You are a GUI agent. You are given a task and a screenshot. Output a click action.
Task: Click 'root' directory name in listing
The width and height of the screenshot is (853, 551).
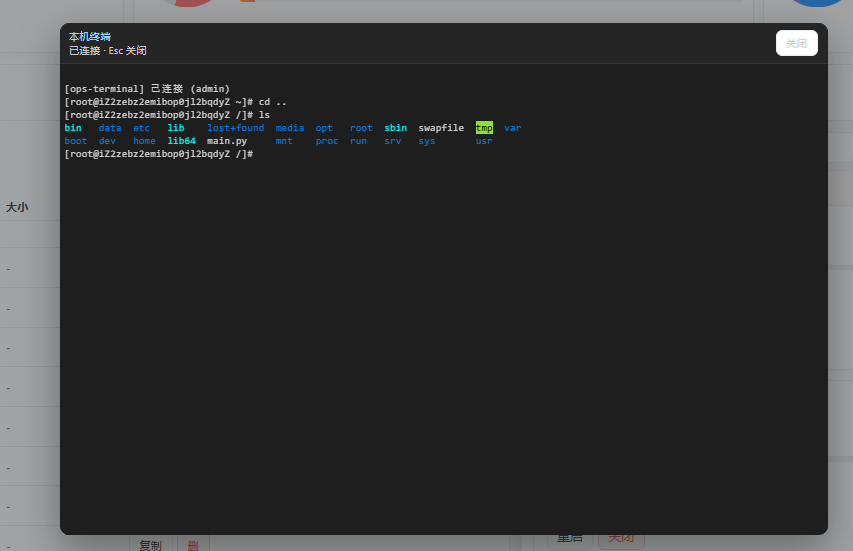point(361,128)
